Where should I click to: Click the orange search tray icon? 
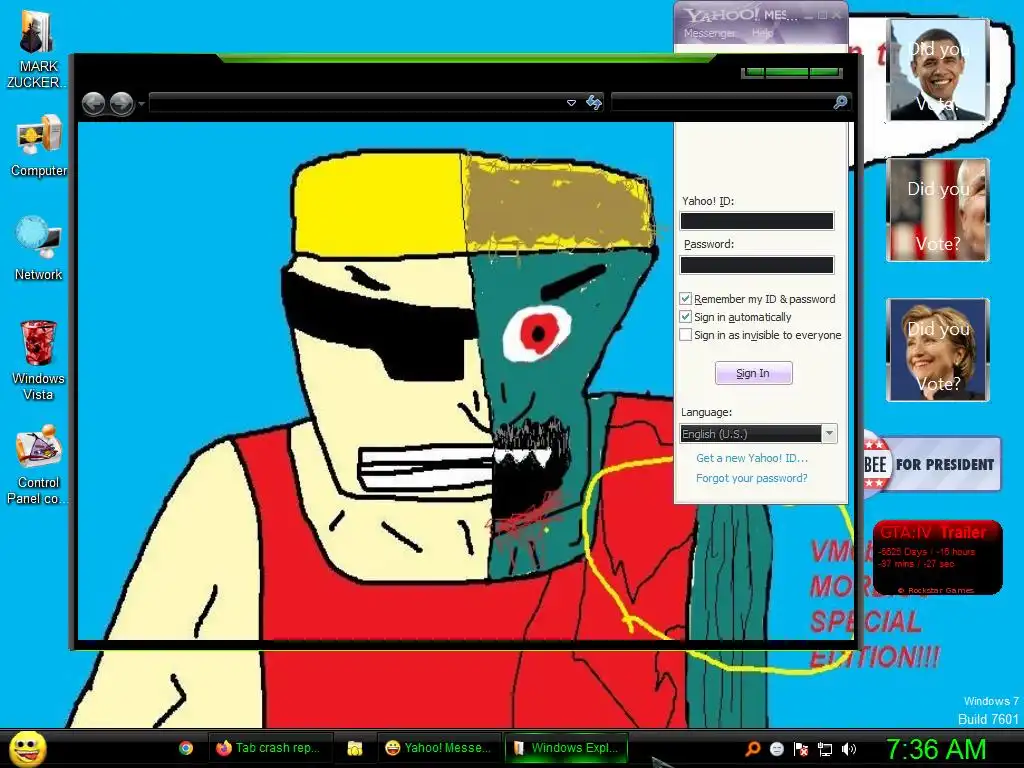[752, 749]
